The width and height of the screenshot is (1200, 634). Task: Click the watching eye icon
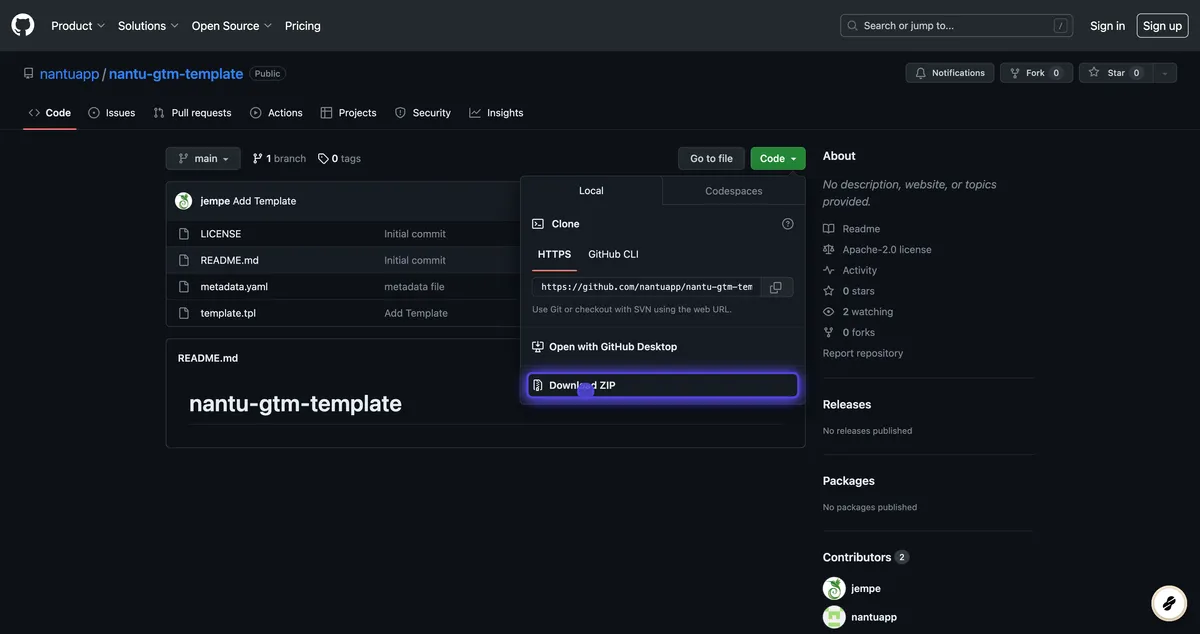point(829,312)
